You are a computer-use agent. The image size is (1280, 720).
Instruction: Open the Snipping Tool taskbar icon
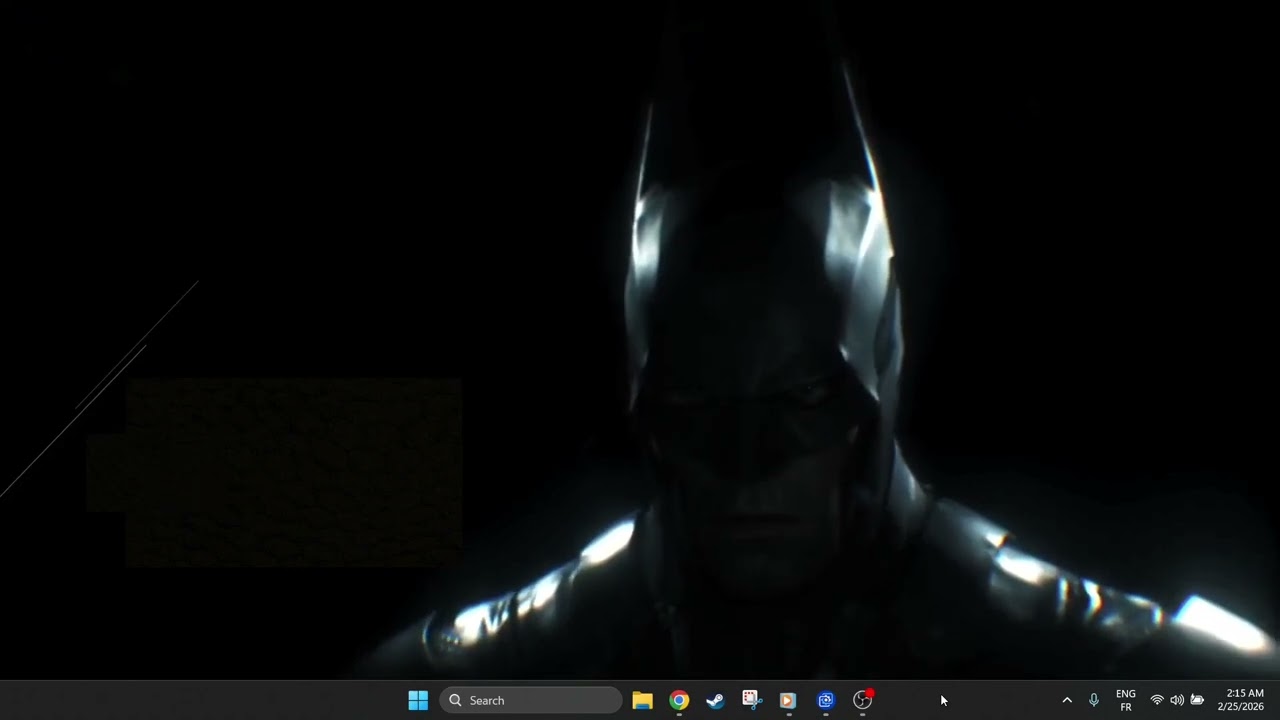(x=752, y=700)
